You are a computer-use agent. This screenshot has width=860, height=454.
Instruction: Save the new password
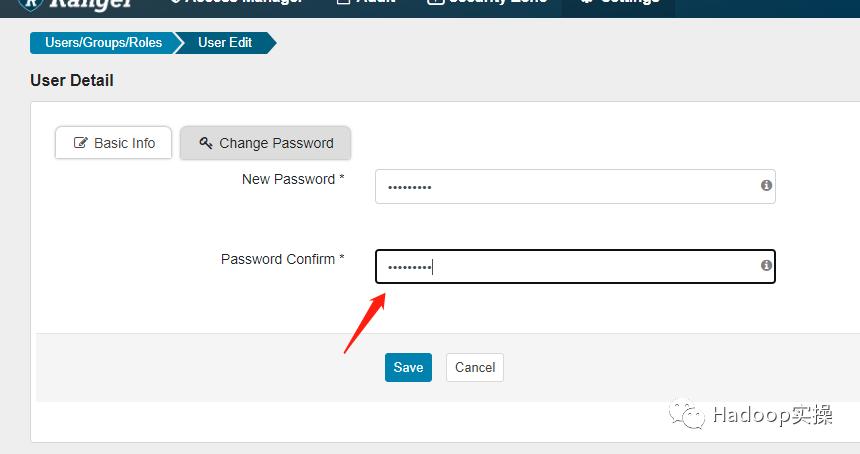(408, 367)
